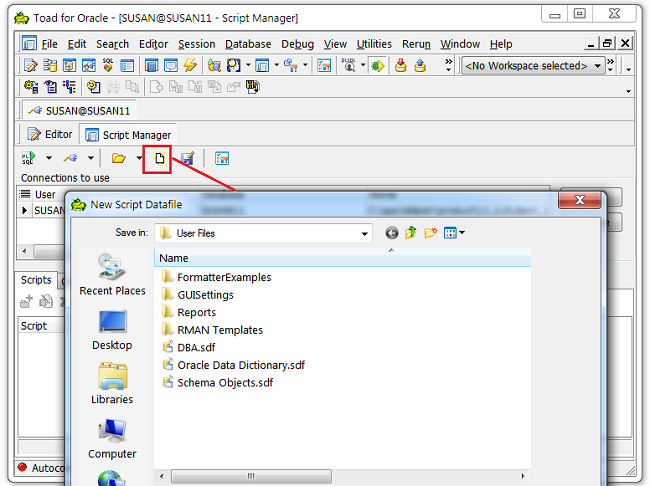650x486 pixels.
Task: Click the gear icon on second toolbar row
Action: click(x=31, y=87)
